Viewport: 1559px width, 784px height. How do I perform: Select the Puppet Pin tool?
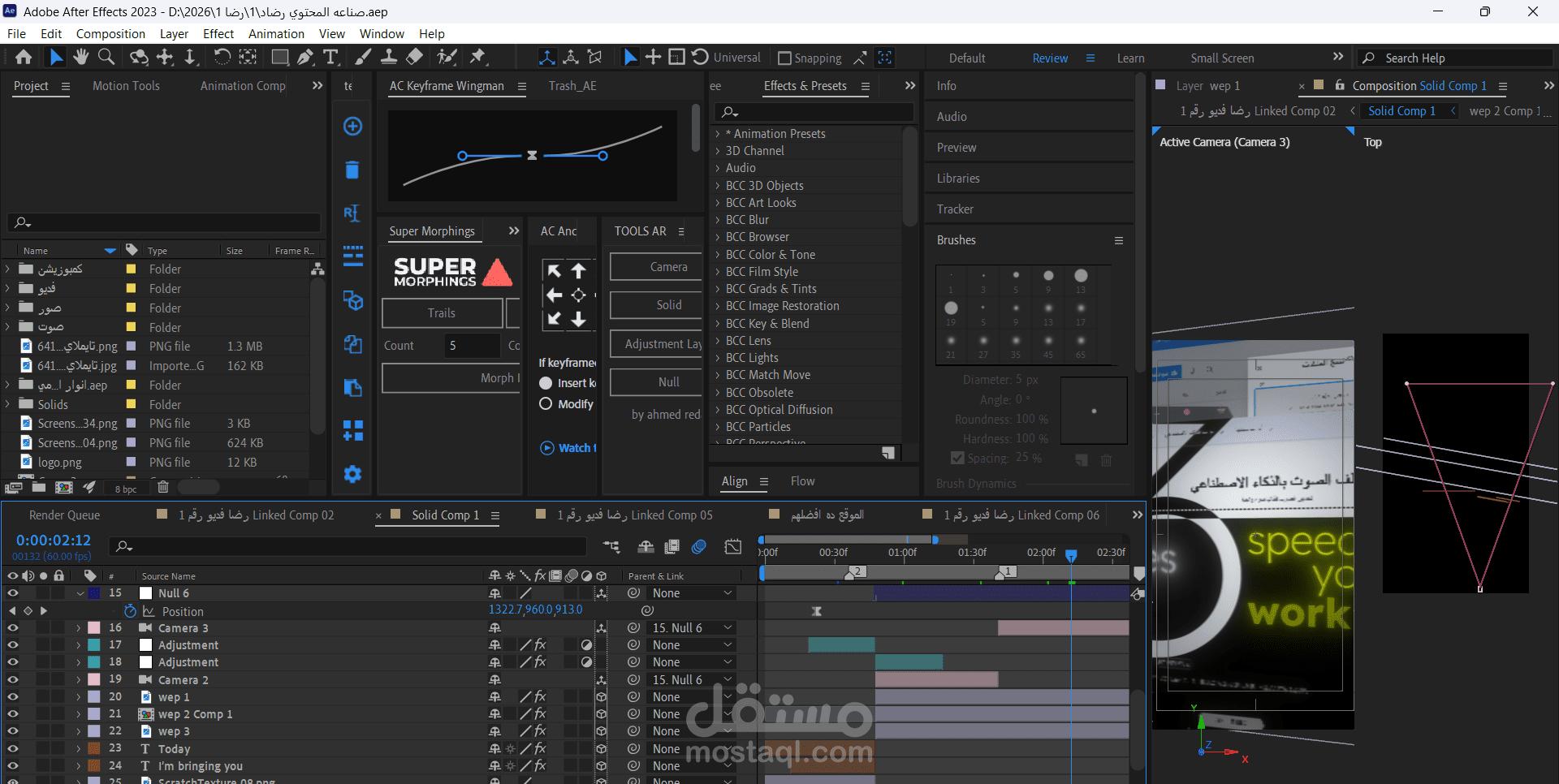(x=478, y=57)
